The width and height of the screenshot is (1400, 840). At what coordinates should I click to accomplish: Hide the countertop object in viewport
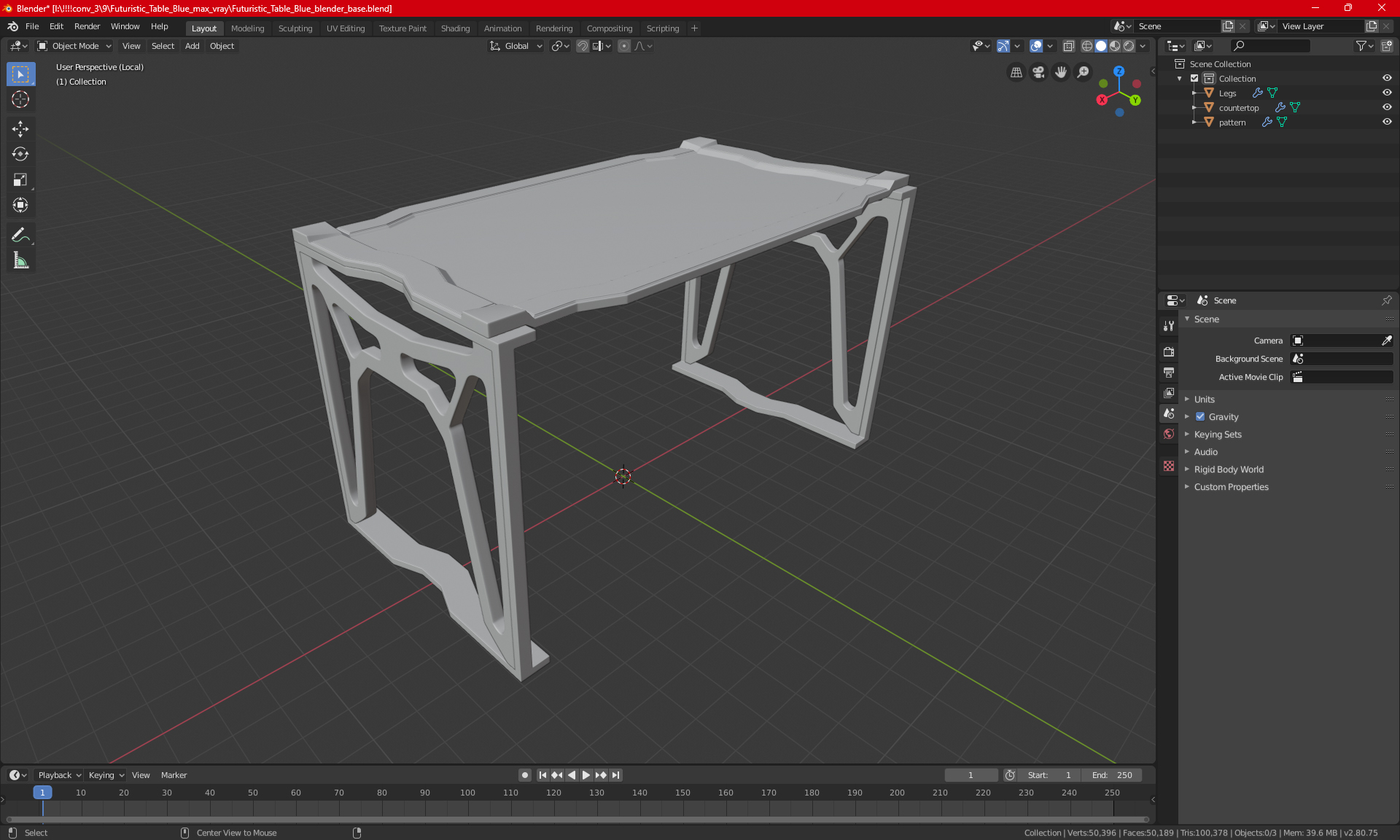(x=1387, y=107)
